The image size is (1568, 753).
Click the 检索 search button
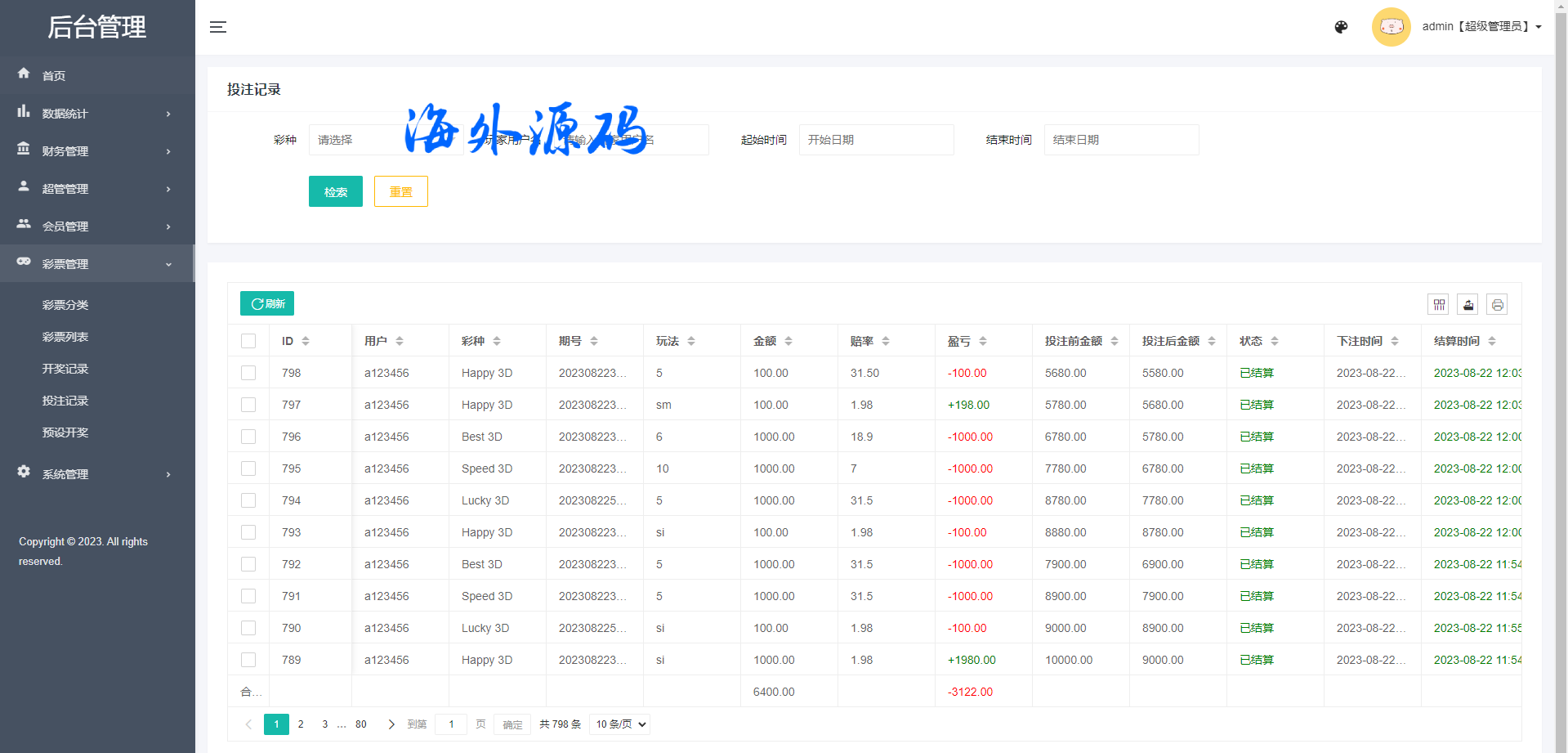[x=335, y=192]
